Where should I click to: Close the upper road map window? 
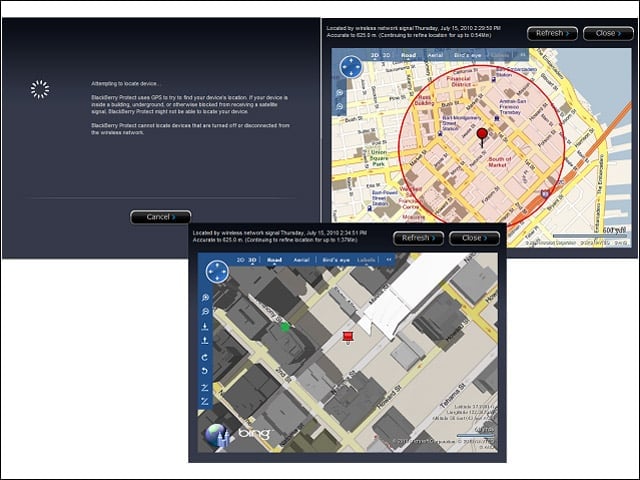(x=608, y=33)
